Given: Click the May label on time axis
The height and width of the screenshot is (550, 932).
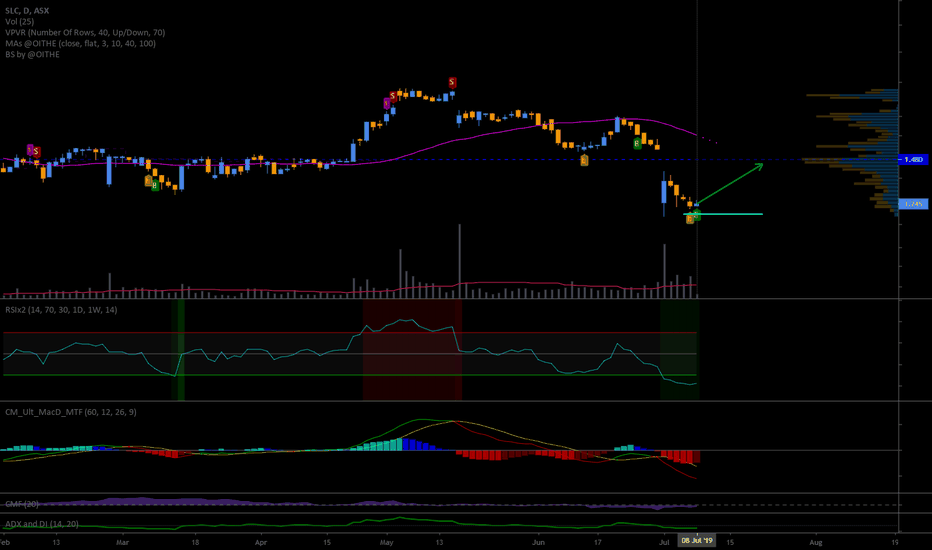Looking at the screenshot, I should (387, 542).
